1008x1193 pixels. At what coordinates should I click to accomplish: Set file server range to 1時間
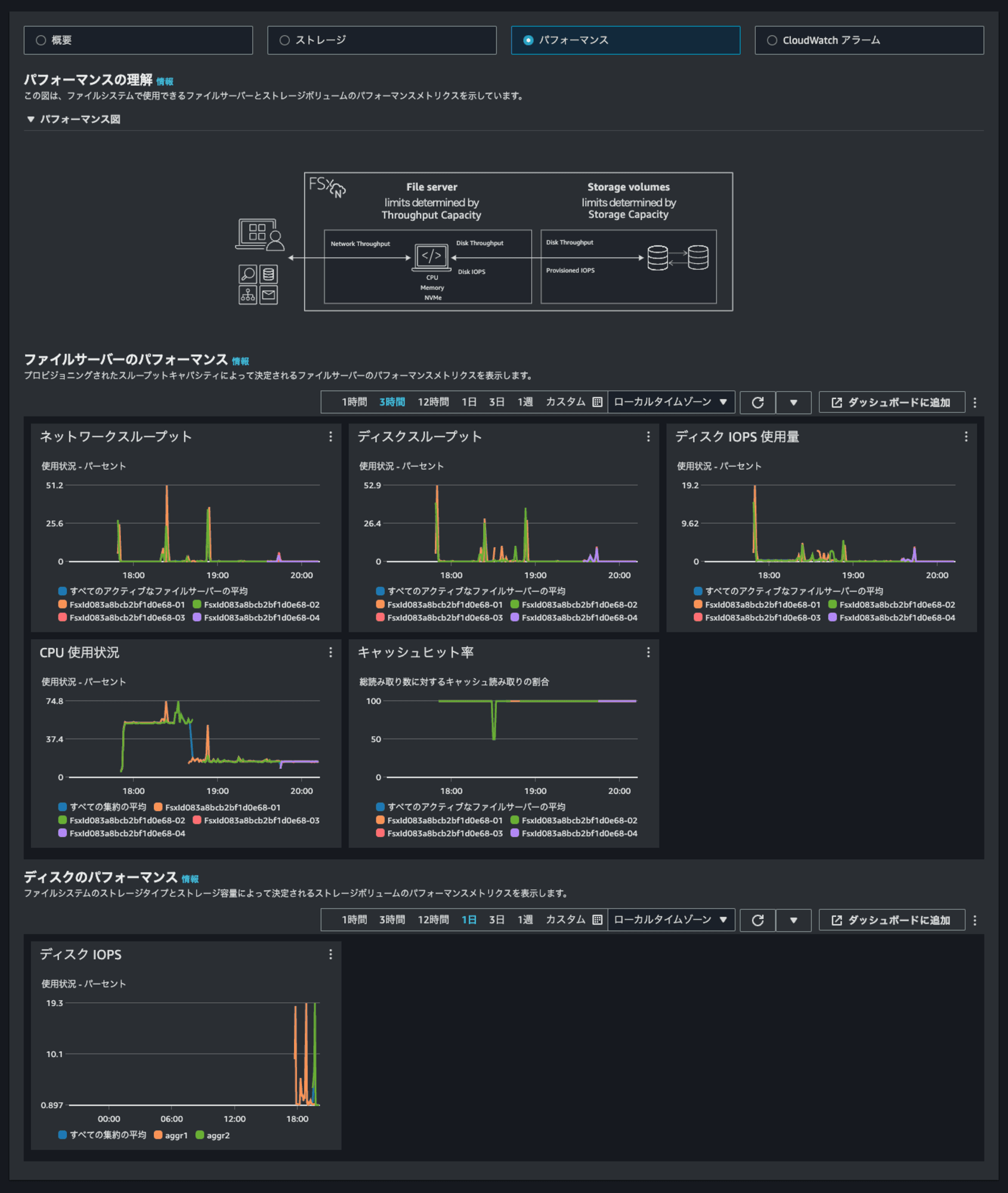point(354,402)
